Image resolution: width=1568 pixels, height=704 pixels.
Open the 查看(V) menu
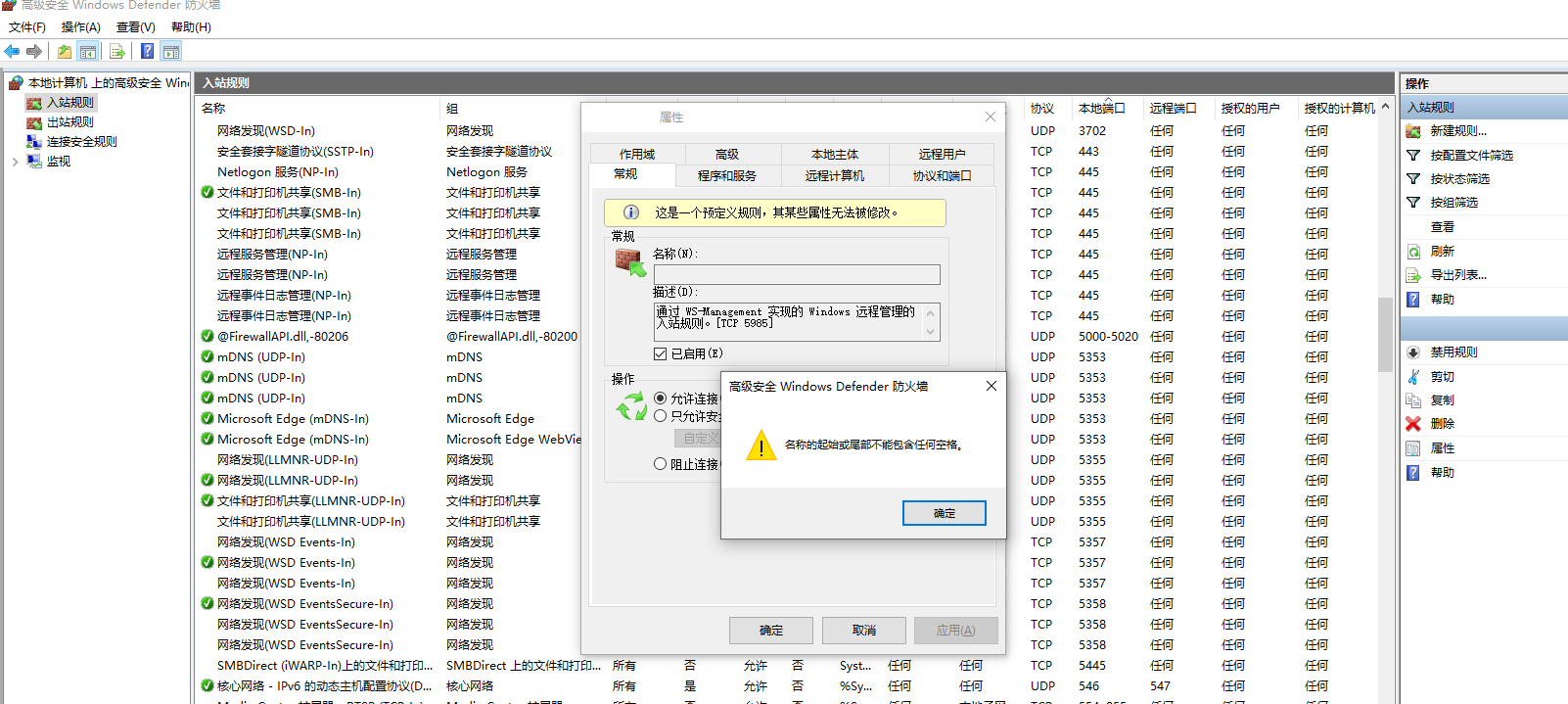136,27
